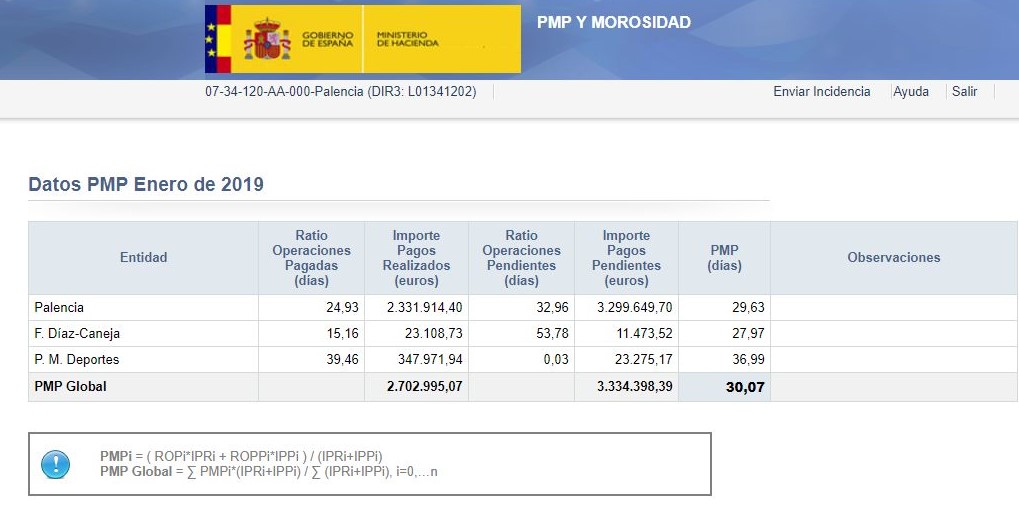The height and width of the screenshot is (507, 1019).
Task: Click the PMP Y MOROSIDAD header title
Action: click(613, 22)
